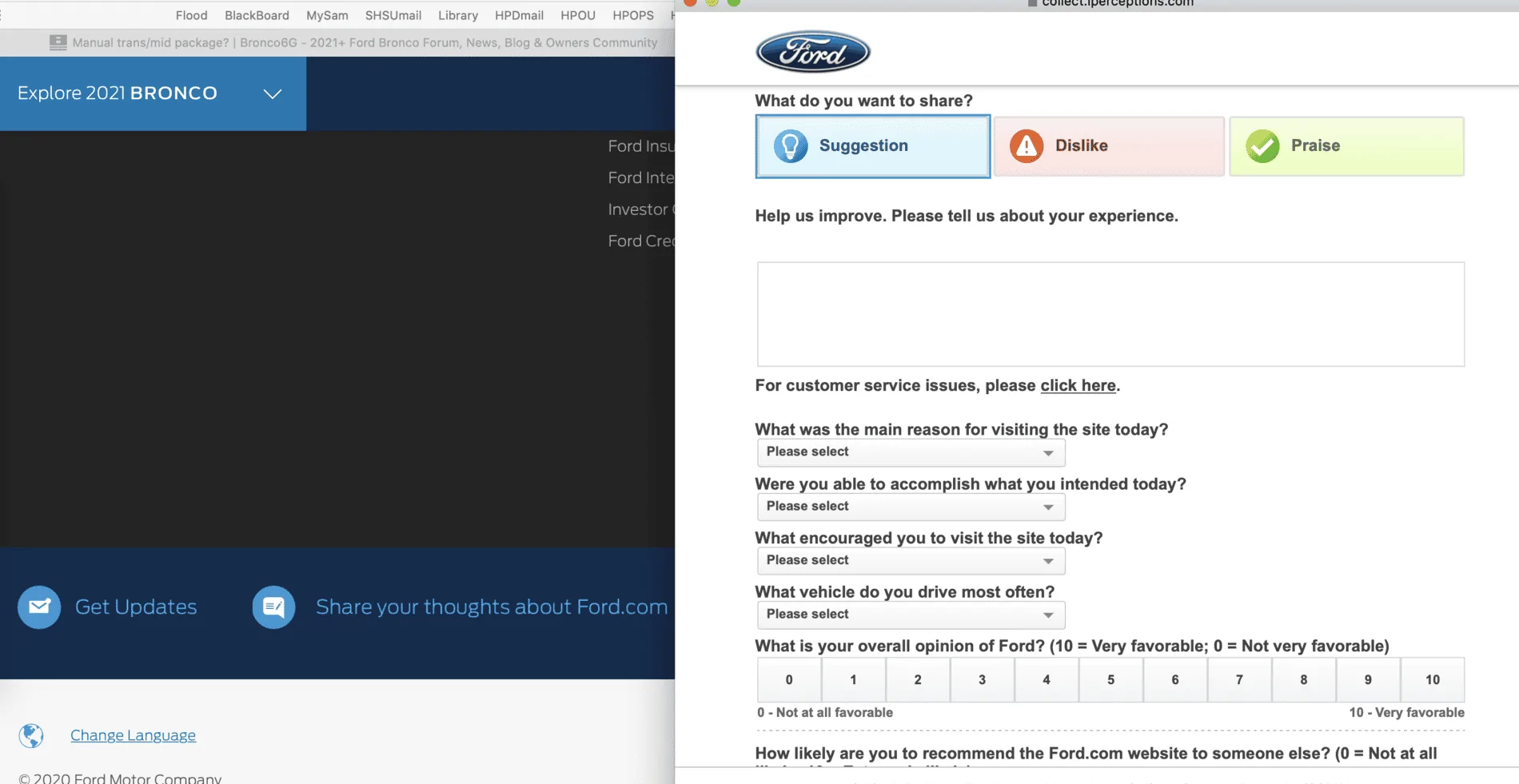
Task: Rate Ford opinion as 7
Action: click(1239, 680)
